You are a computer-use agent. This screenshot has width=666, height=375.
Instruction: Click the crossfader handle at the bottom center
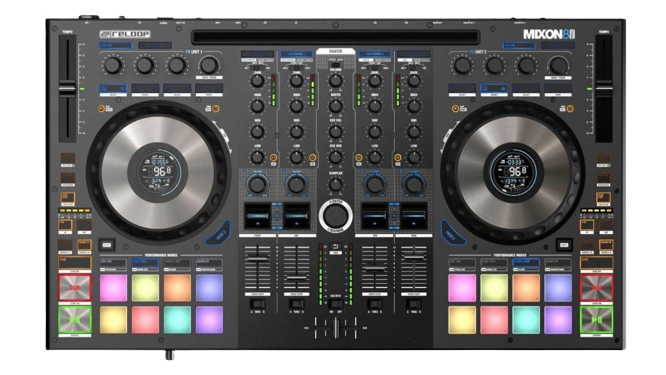click(x=336, y=328)
